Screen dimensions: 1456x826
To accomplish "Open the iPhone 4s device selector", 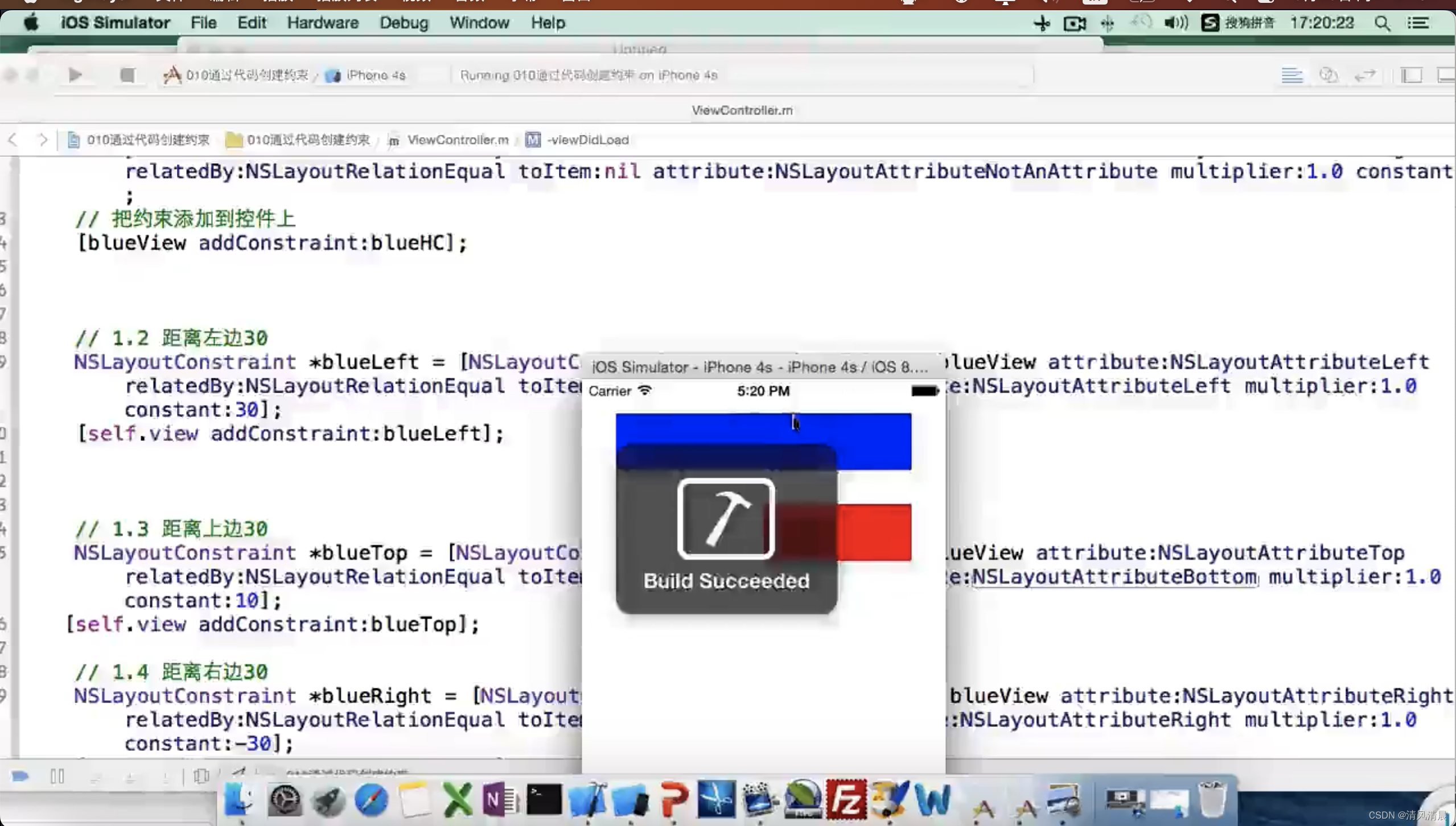I will point(365,75).
